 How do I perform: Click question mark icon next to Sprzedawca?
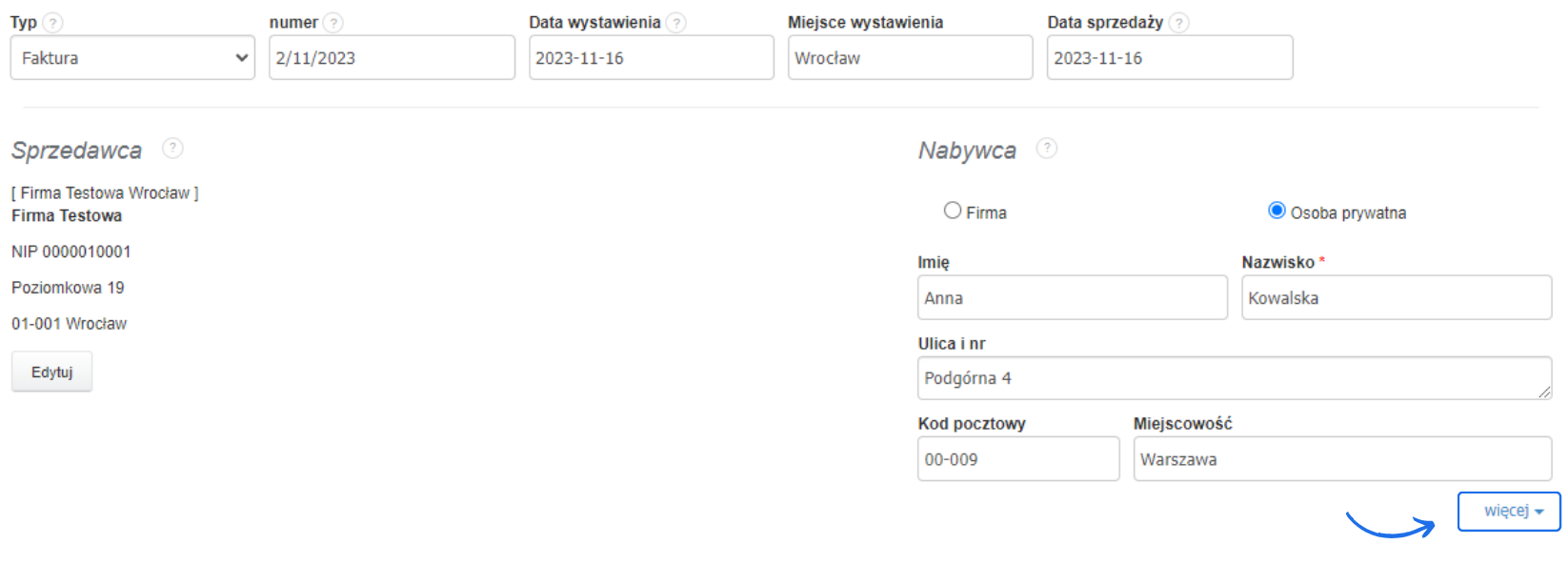coord(172,149)
